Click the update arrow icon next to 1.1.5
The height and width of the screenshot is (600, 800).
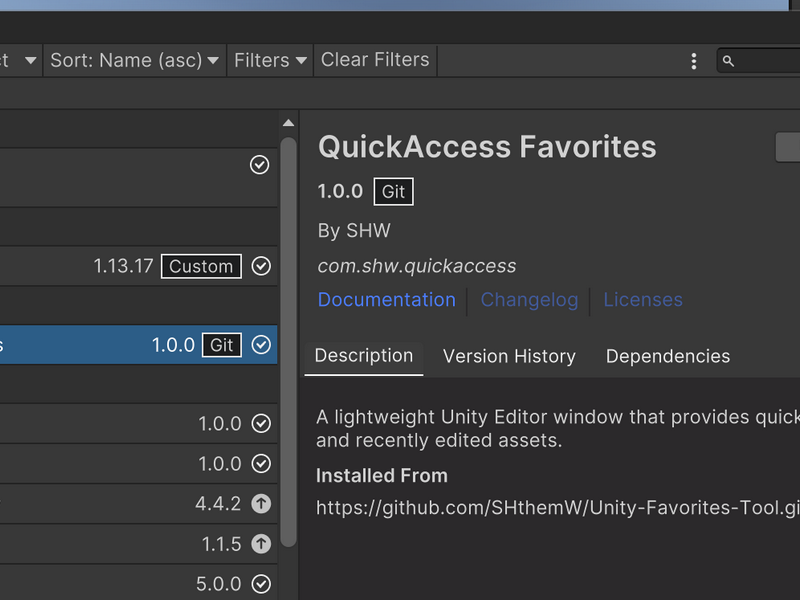[261, 544]
